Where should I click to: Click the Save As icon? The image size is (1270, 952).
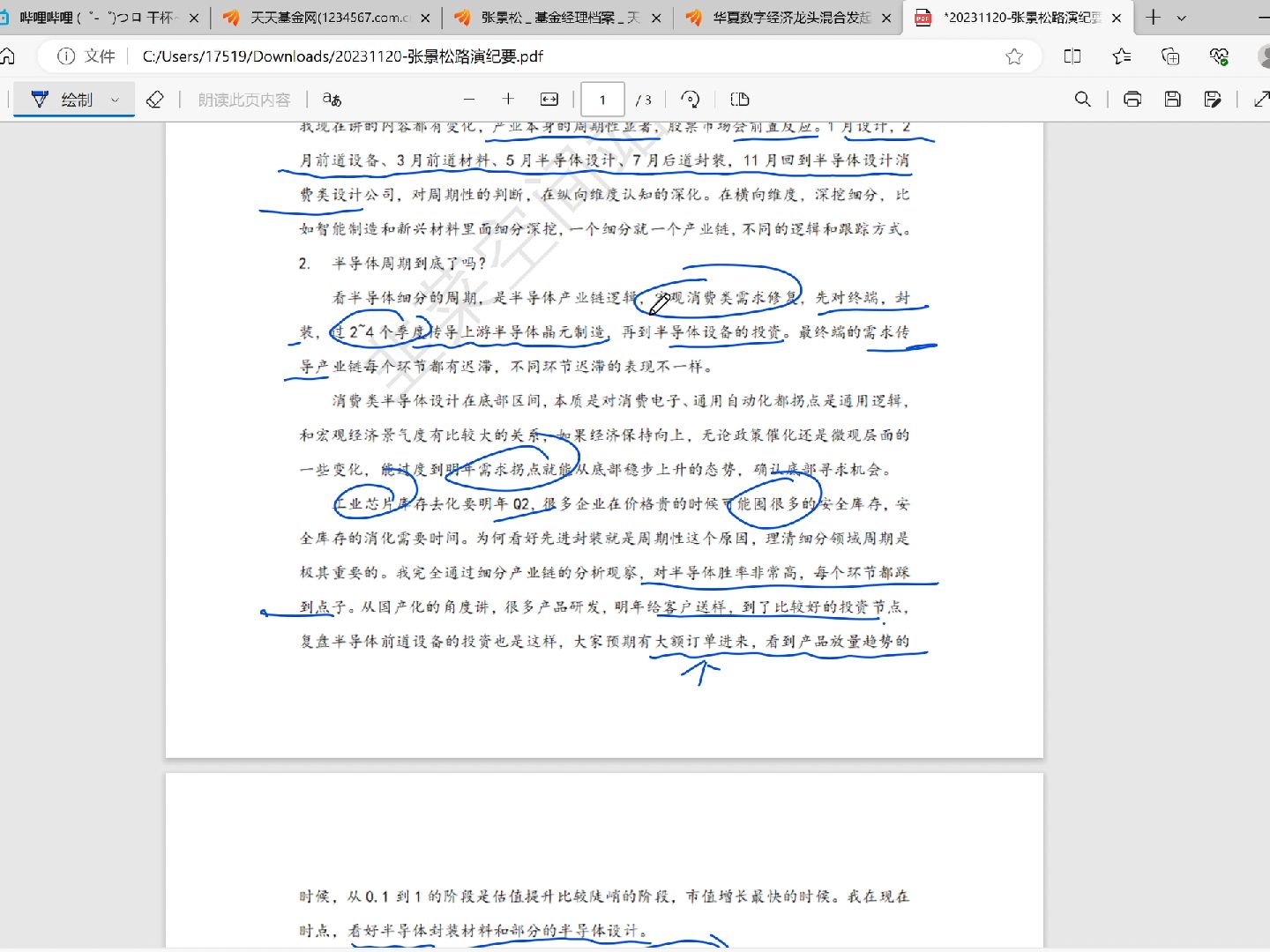coord(1214,100)
